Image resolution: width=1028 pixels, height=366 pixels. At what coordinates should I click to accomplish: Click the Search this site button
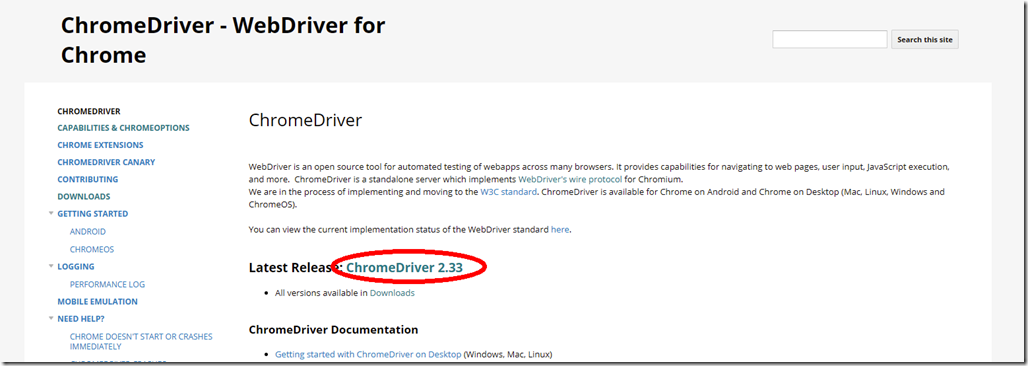tap(924, 39)
